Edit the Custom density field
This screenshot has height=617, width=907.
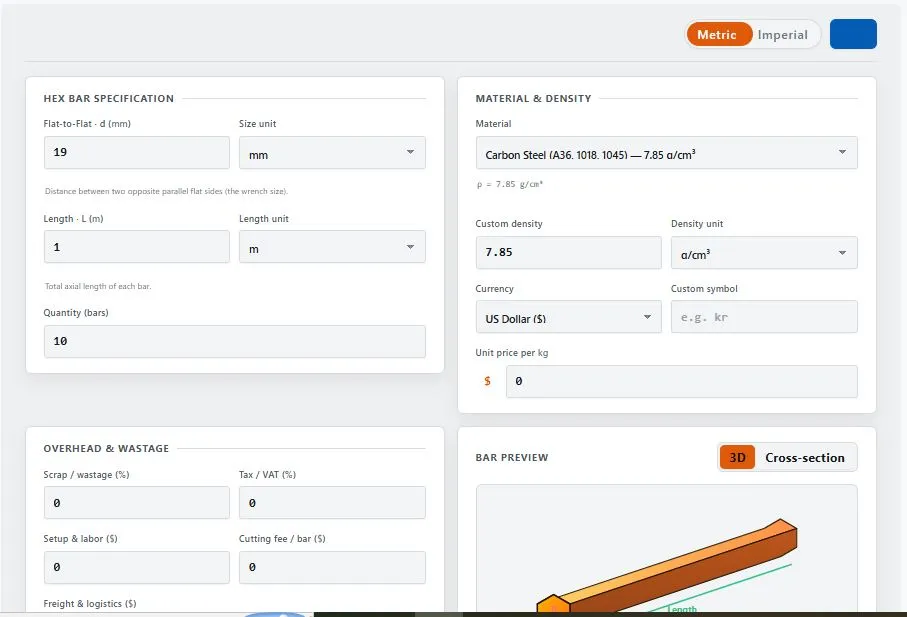[x=568, y=252]
